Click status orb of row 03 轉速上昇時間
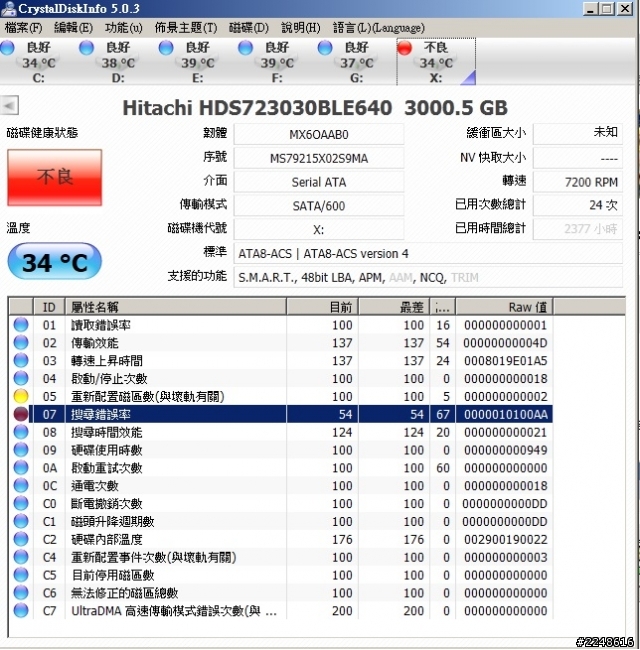This screenshot has height=650, width=640. 21,360
